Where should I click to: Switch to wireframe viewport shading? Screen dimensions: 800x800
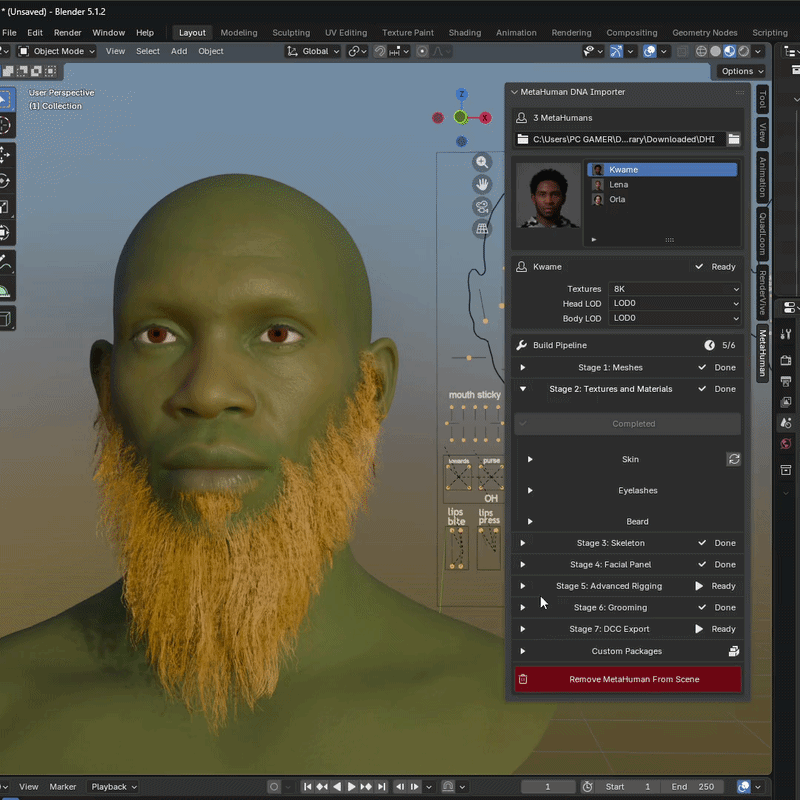702,51
